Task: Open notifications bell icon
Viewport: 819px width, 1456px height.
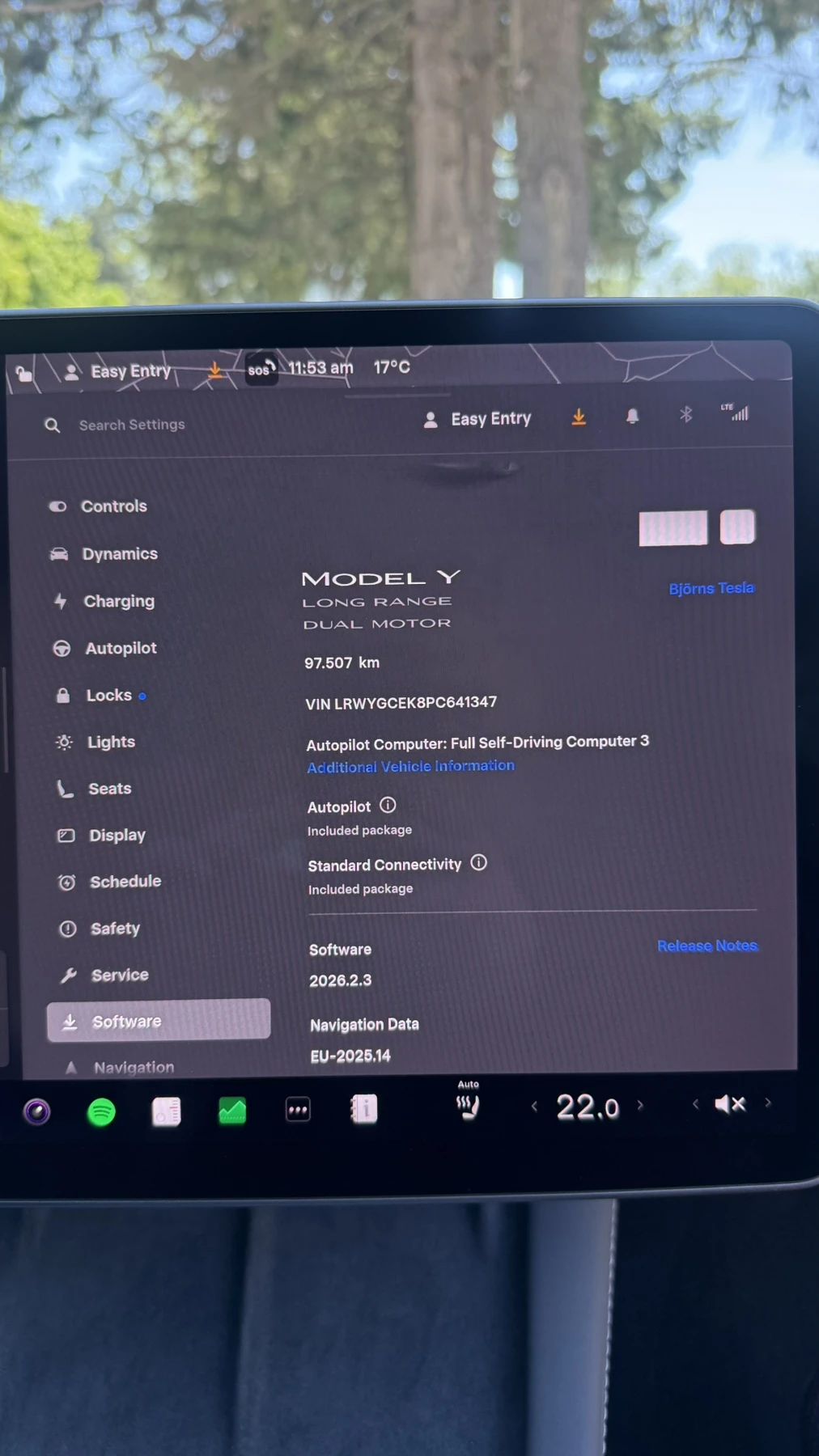Action: pyautogui.click(x=632, y=416)
